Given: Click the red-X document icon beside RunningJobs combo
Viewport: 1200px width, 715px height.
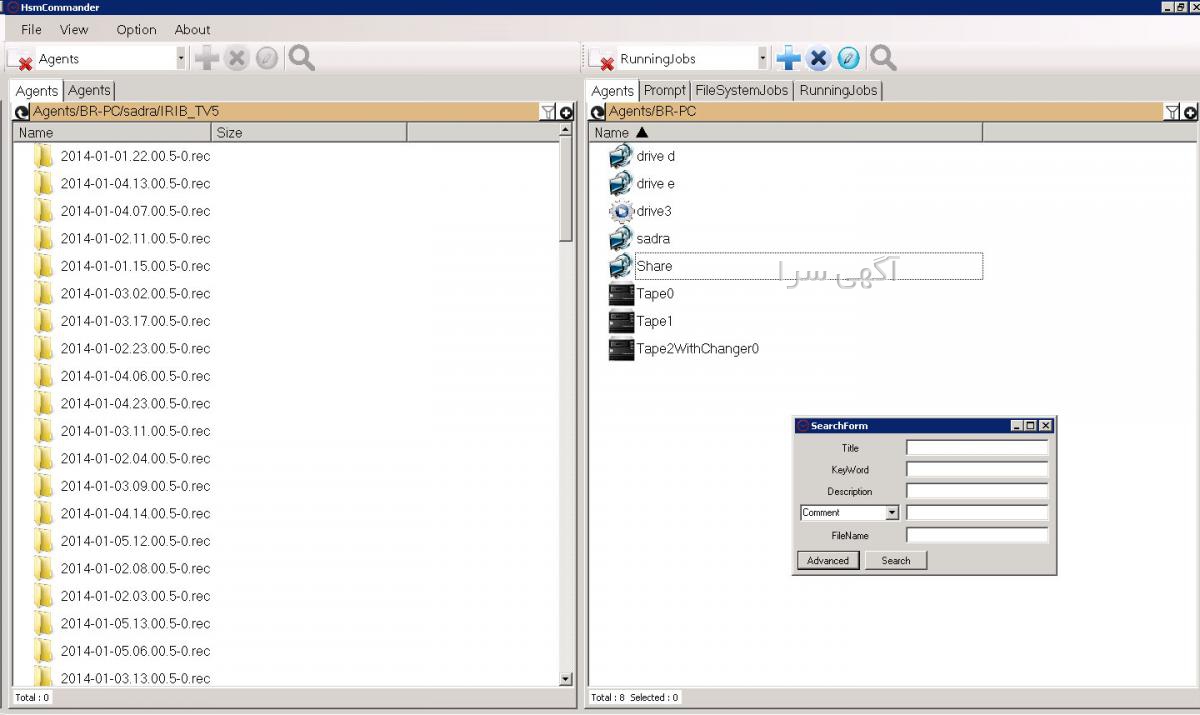Looking at the screenshot, I should [601, 60].
